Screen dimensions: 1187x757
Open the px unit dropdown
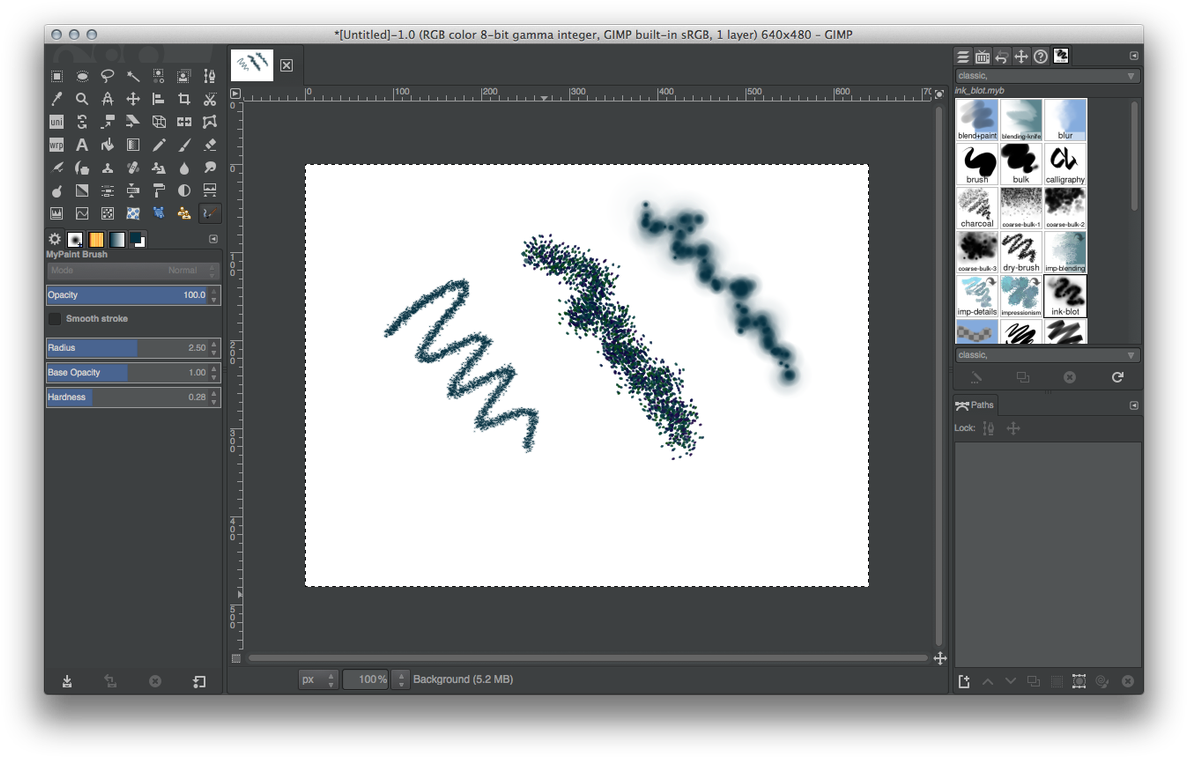[318, 679]
